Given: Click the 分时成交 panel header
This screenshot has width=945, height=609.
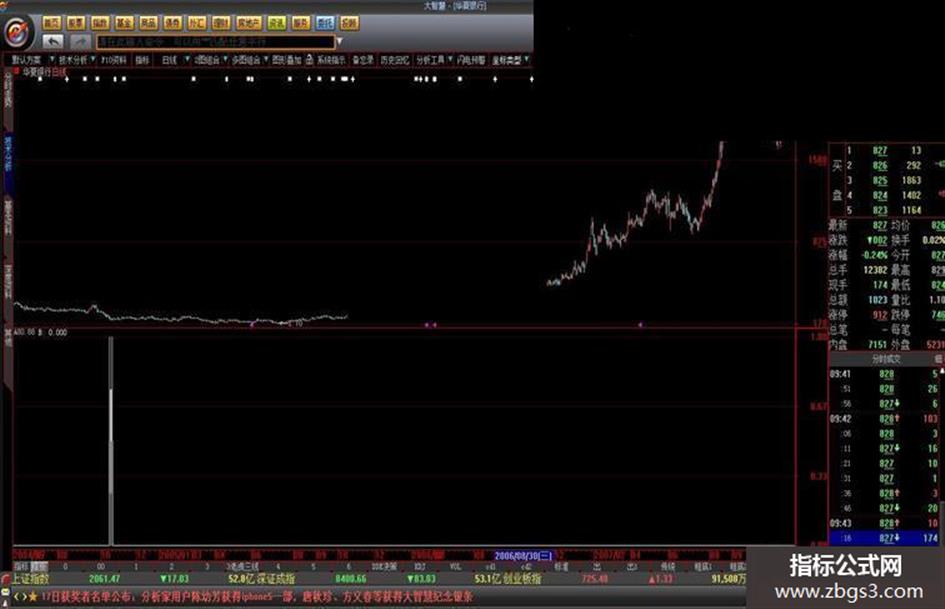Looking at the screenshot, I should [886, 359].
